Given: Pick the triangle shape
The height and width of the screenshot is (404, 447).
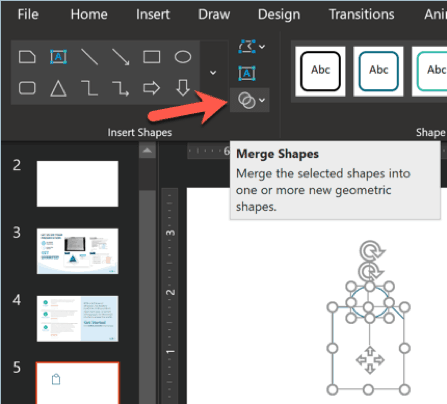Looking at the screenshot, I should click(x=58, y=89).
